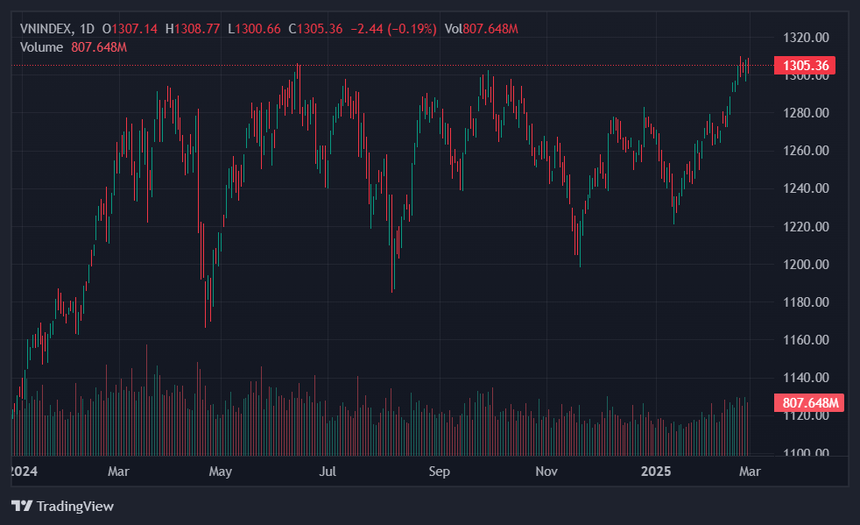Select the Nov time axis label
Screen dimensions: 860x525
click(x=546, y=471)
